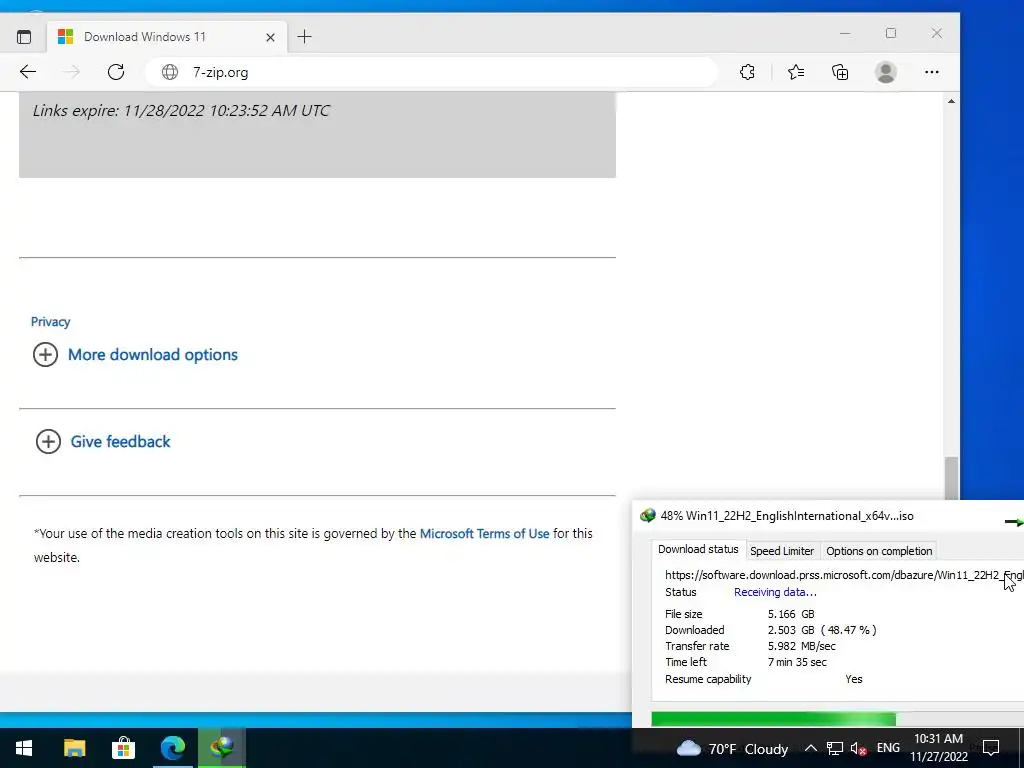Minimize the Edge browser window

tap(845, 33)
